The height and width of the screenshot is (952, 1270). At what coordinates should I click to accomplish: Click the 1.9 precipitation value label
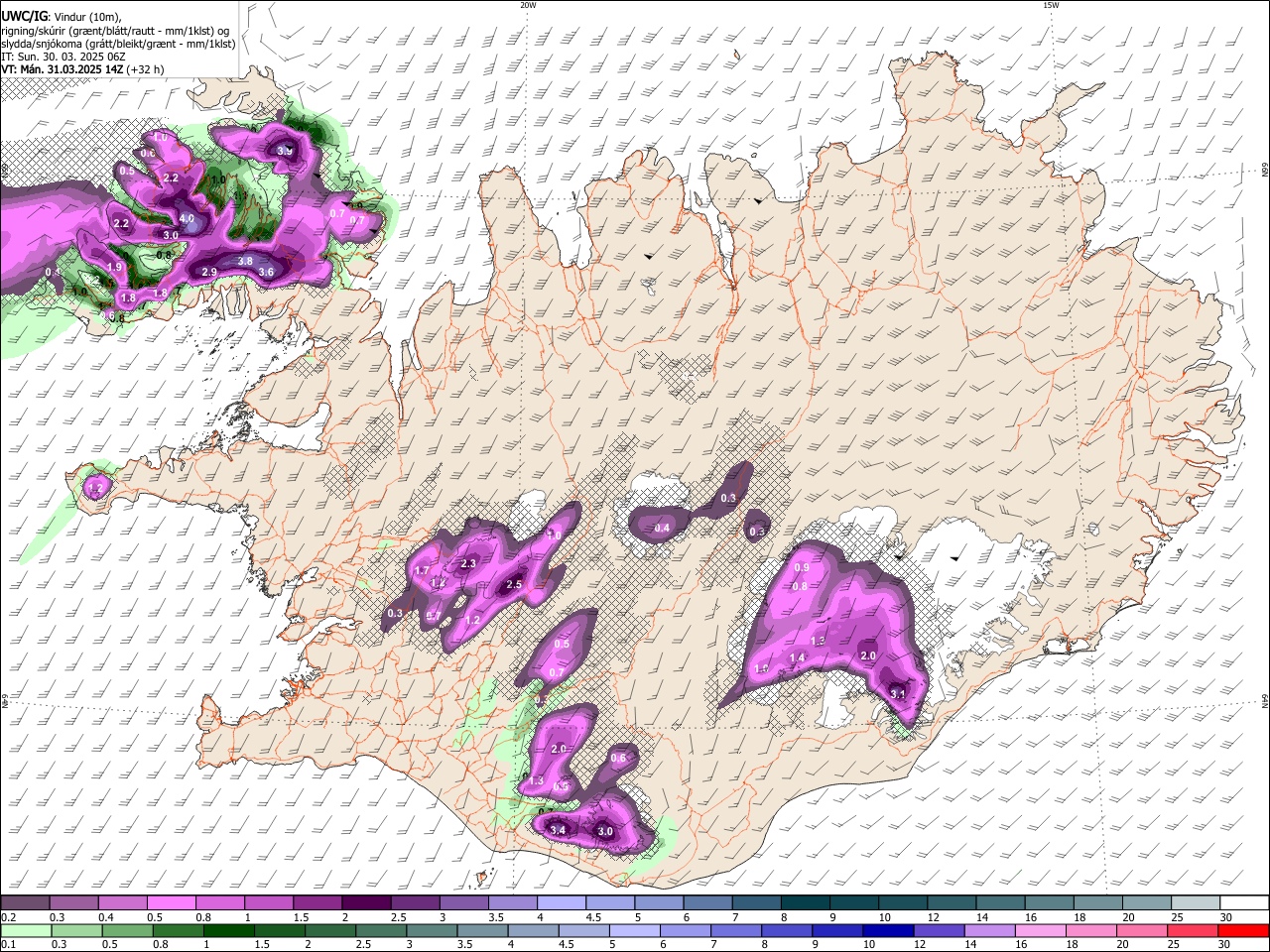point(114,268)
